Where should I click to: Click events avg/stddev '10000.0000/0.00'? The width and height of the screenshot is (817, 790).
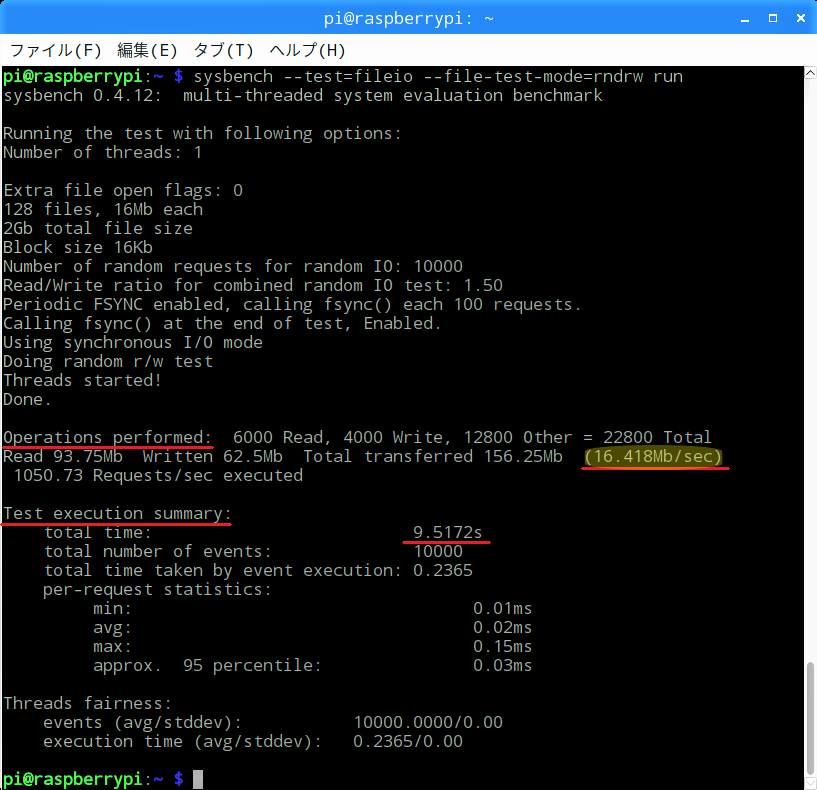tap(428, 723)
